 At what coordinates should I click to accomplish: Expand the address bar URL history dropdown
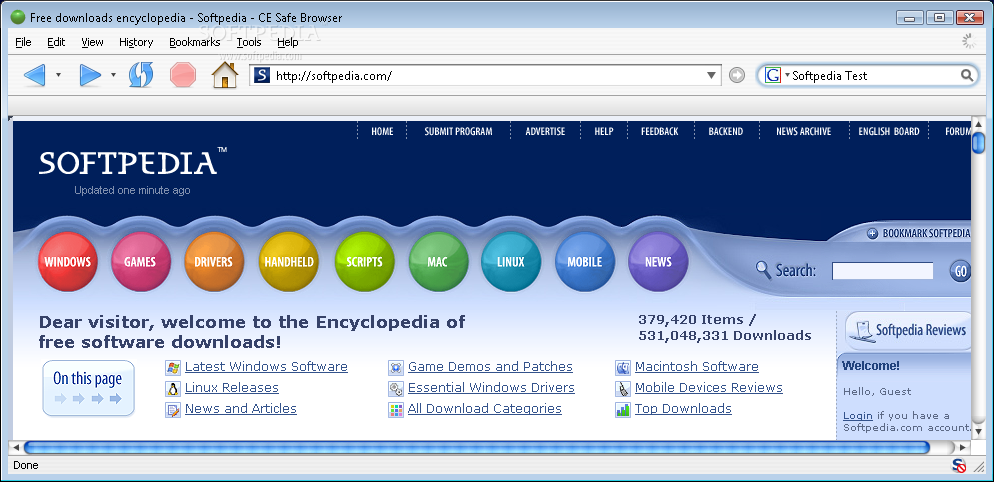[x=712, y=76]
